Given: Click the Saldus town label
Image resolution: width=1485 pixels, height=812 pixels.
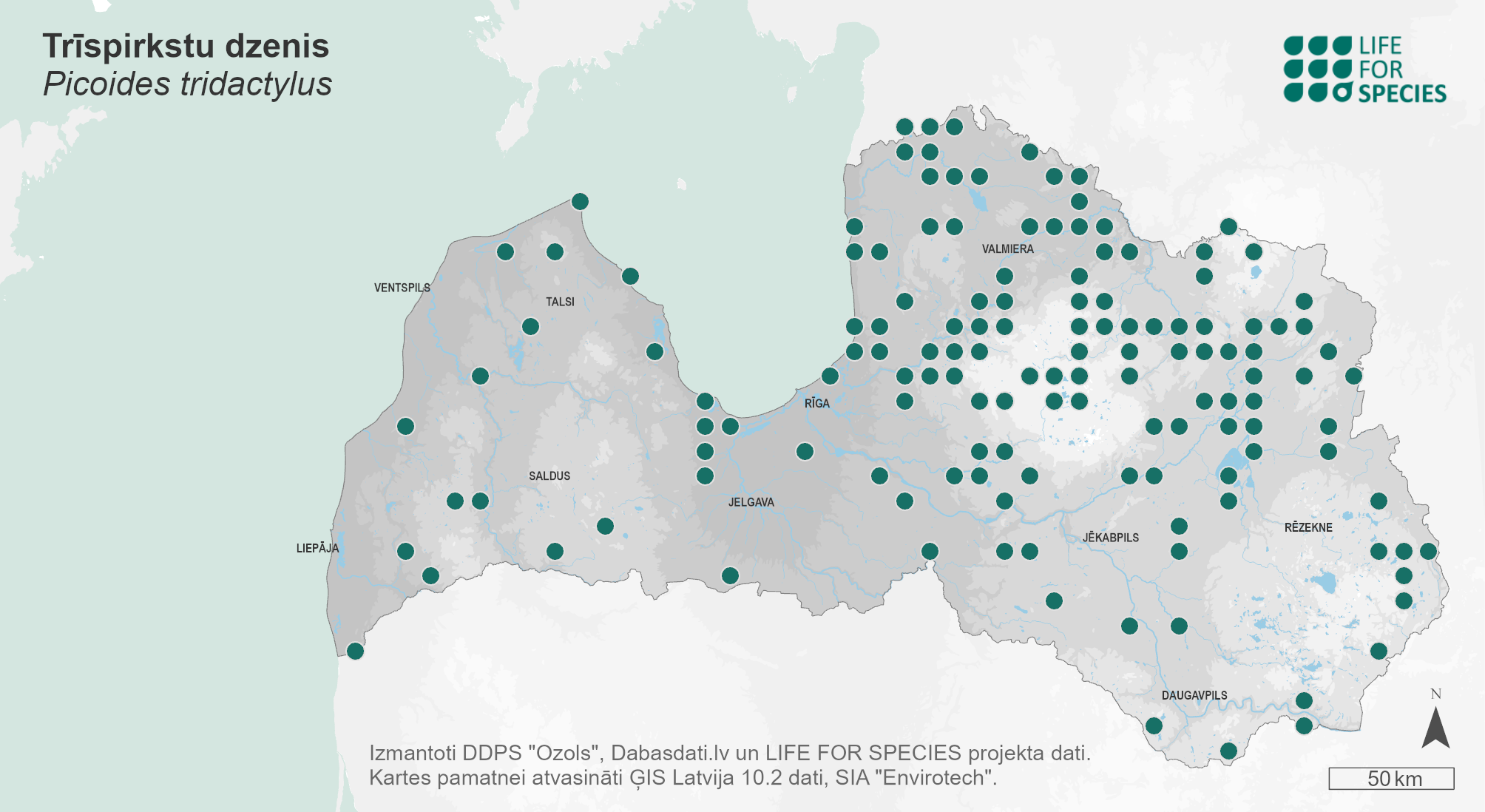Looking at the screenshot, I should pos(549,476).
